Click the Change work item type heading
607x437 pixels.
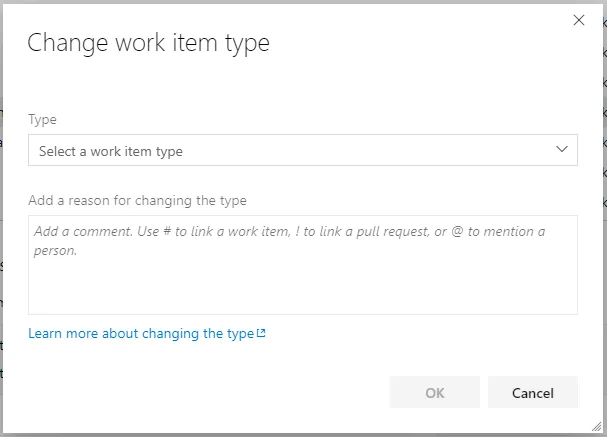148,43
